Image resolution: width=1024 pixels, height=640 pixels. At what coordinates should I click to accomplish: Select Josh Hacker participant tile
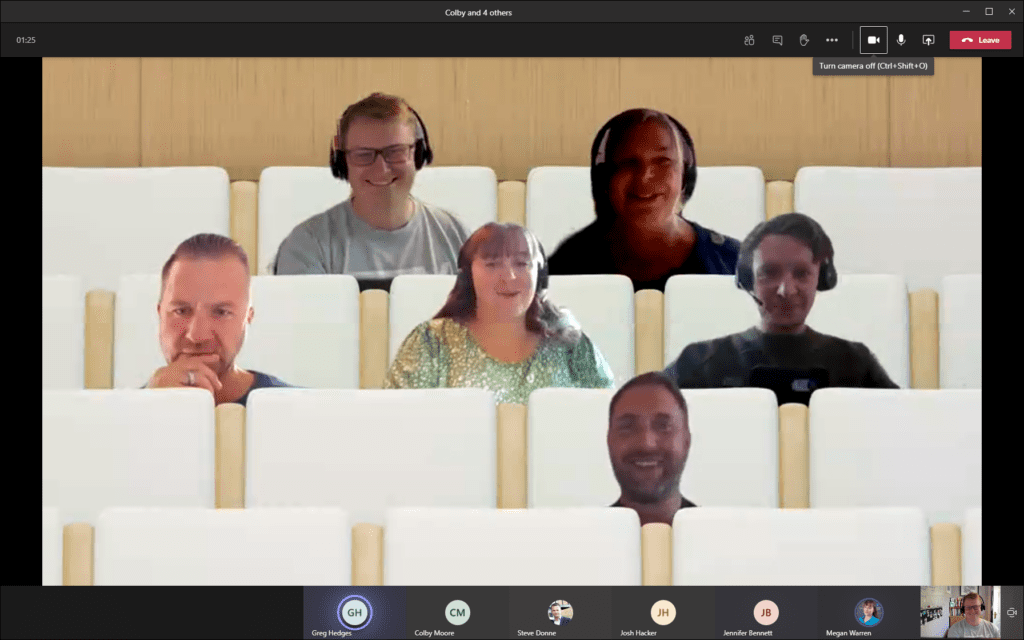point(662,613)
